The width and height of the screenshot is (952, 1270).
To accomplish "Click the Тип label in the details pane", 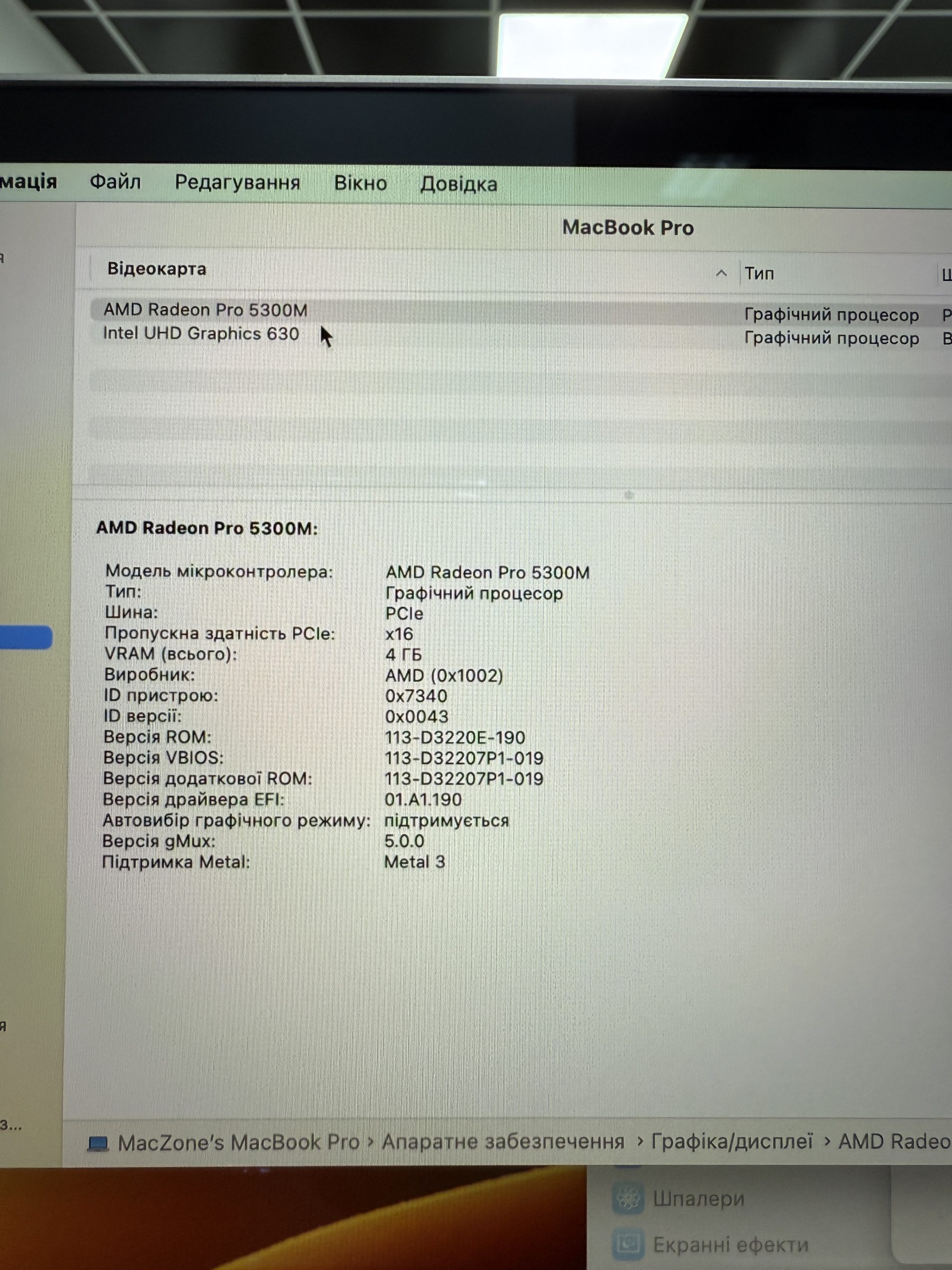I will [x=123, y=591].
